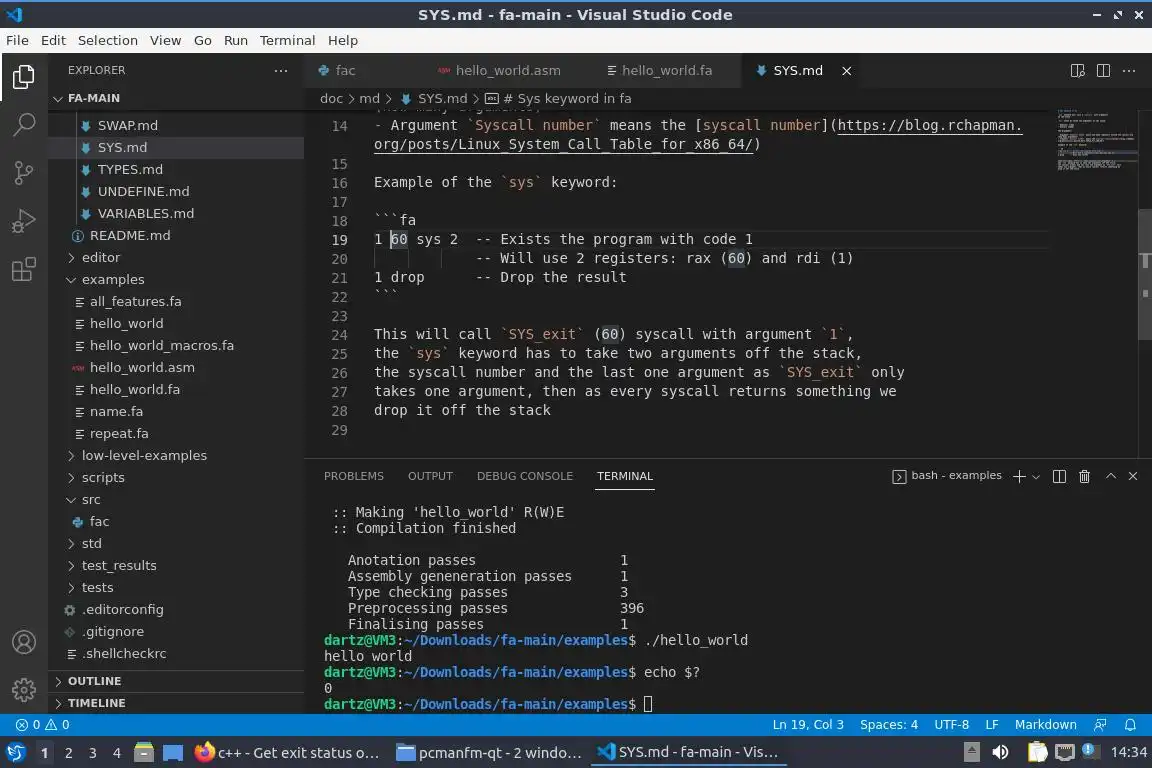Open the Explorer view in activity bar
The image size is (1152, 768).
[x=24, y=77]
